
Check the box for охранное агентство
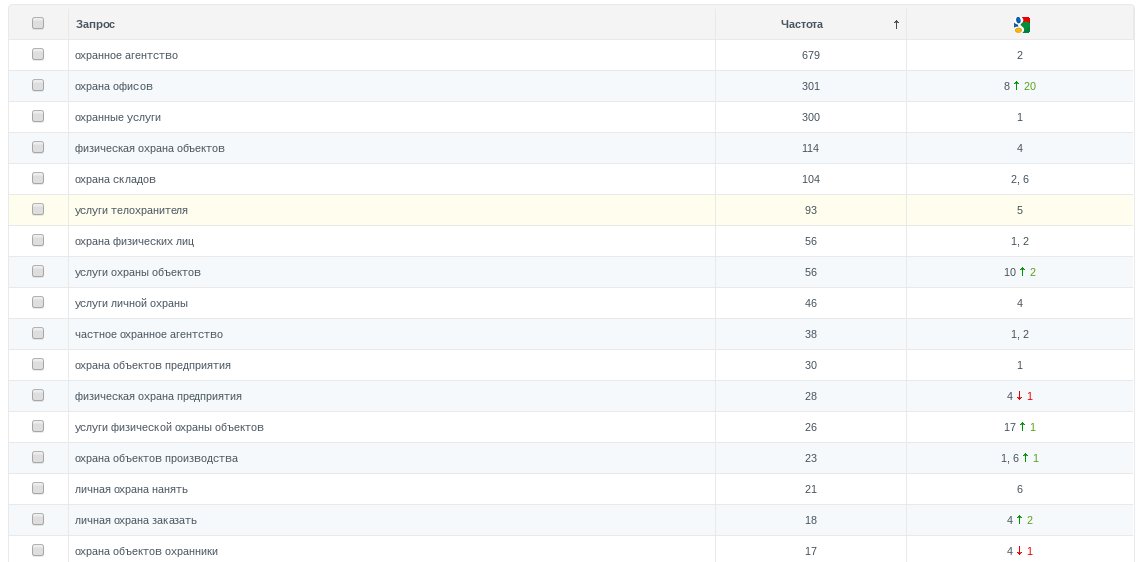click(38, 55)
